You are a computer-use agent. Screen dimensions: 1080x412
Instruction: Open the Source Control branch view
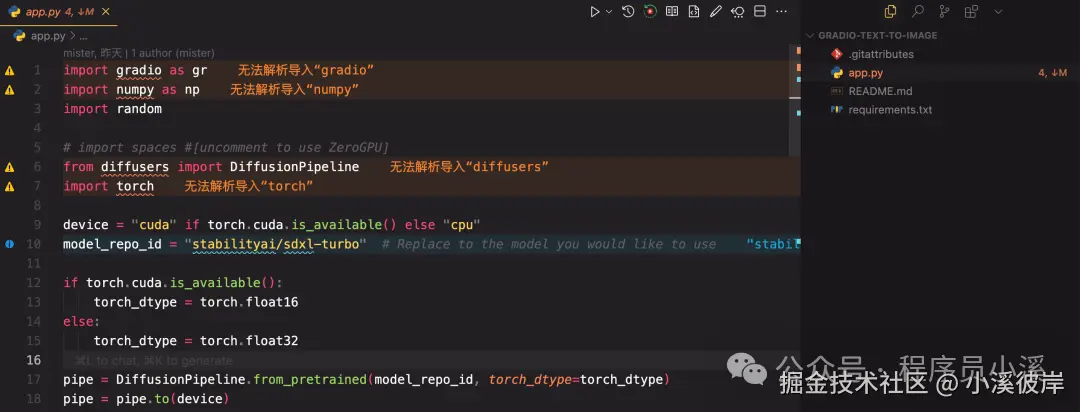[944, 12]
